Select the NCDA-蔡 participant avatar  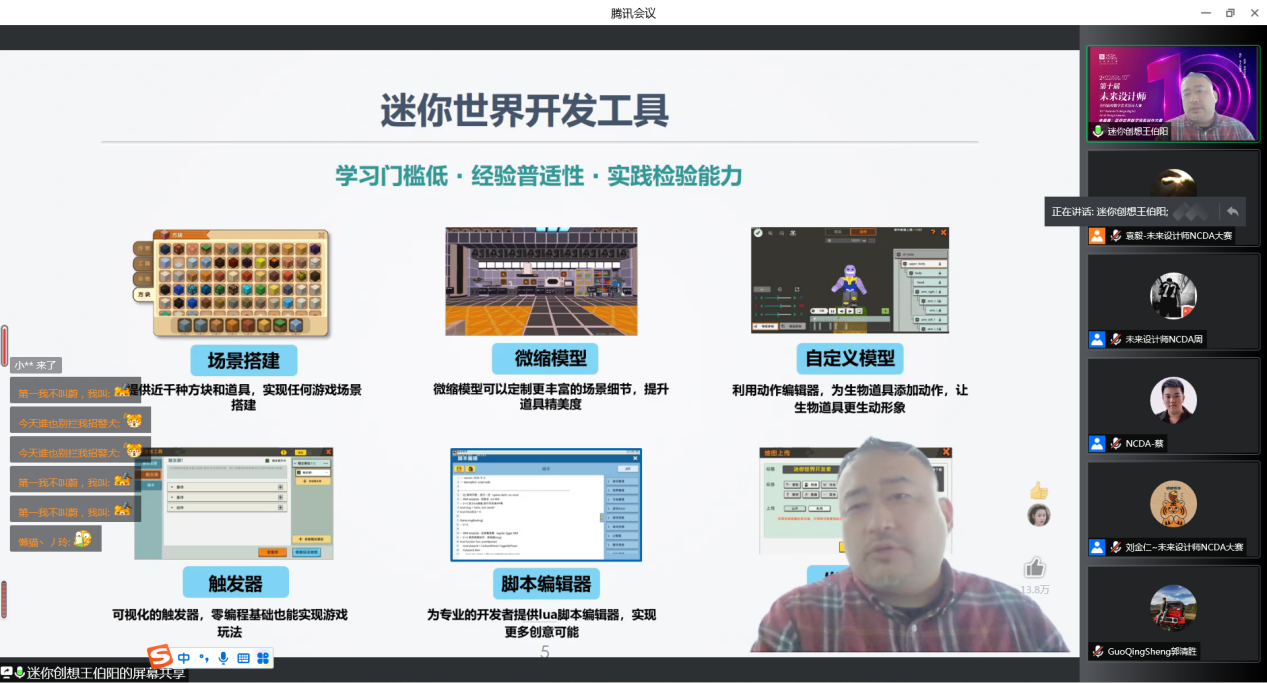pos(1173,400)
